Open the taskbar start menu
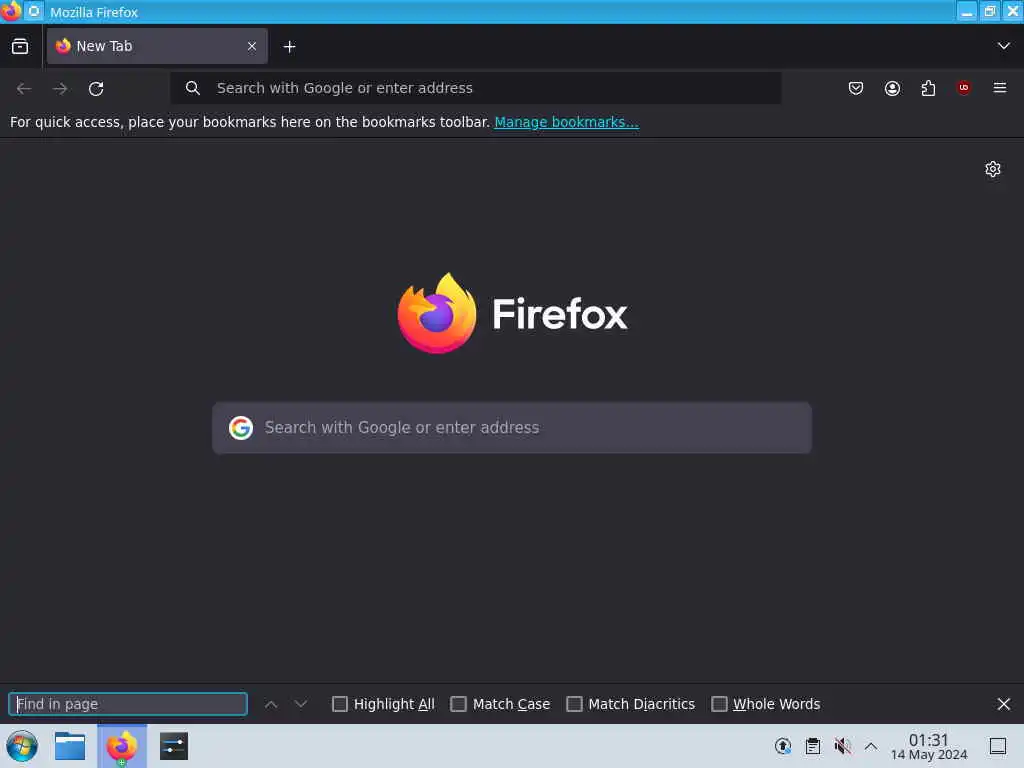Viewport: 1024px width, 768px height. pos(22,746)
